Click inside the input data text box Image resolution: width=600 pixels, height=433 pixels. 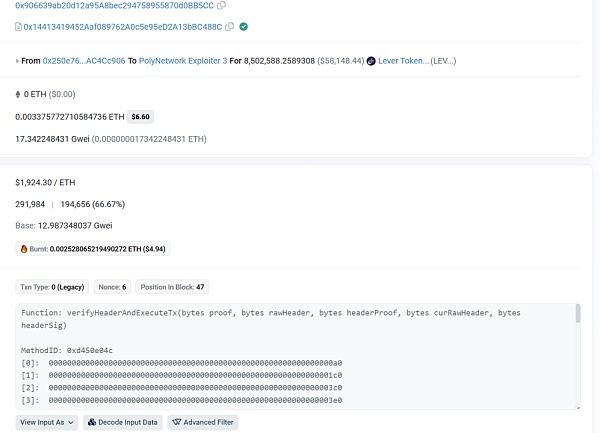[x=298, y=356]
